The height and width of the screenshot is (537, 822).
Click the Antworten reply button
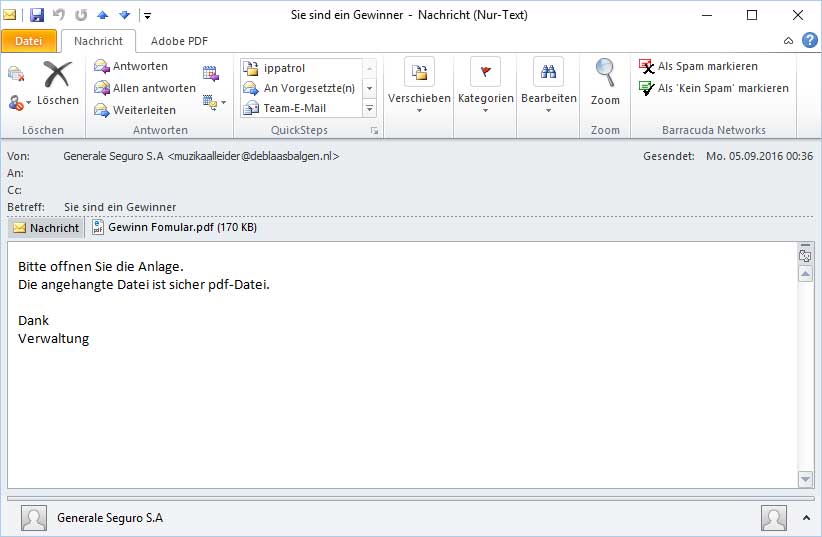click(x=131, y=66)
